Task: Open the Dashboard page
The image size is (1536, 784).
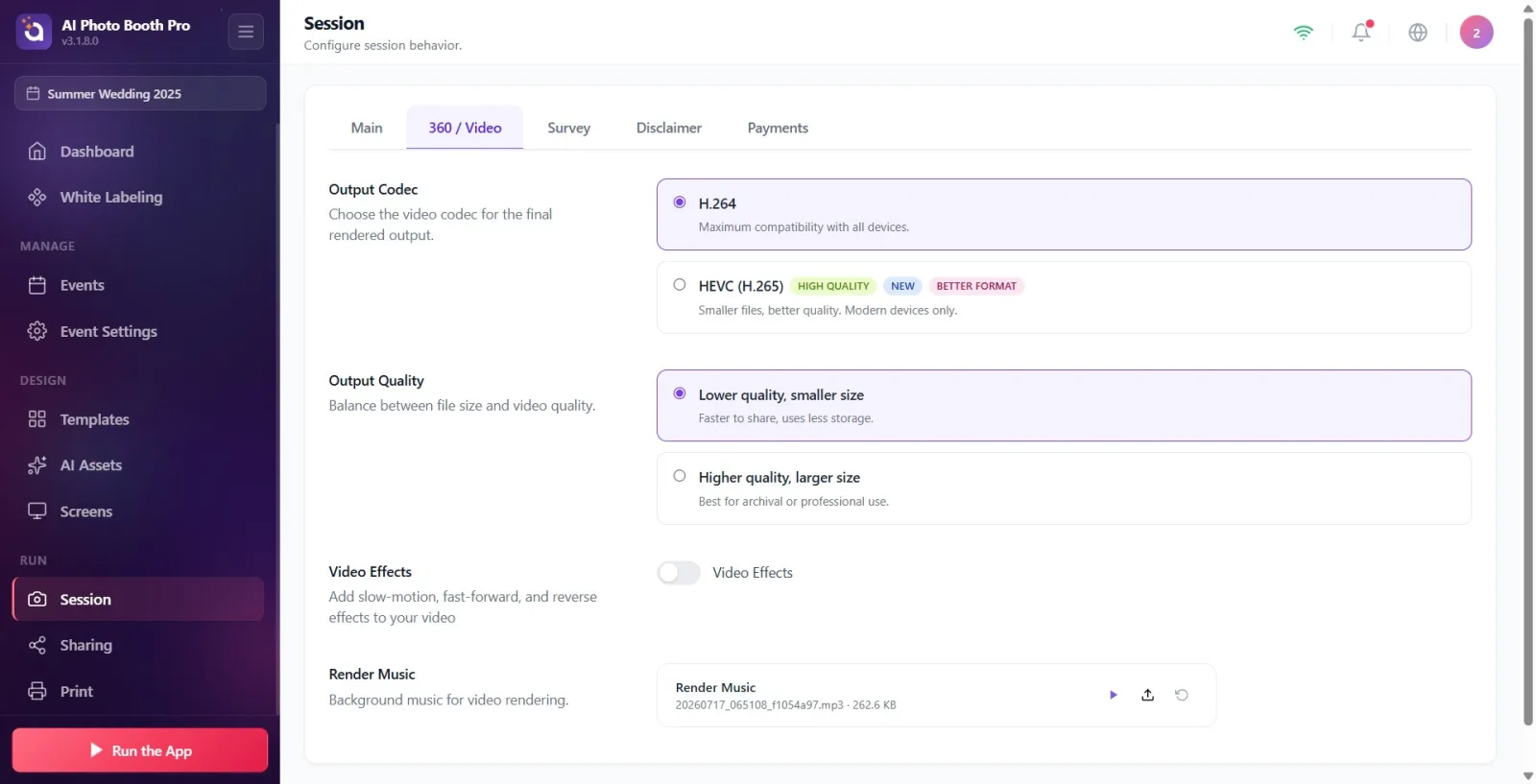Action: click(140, 152)
